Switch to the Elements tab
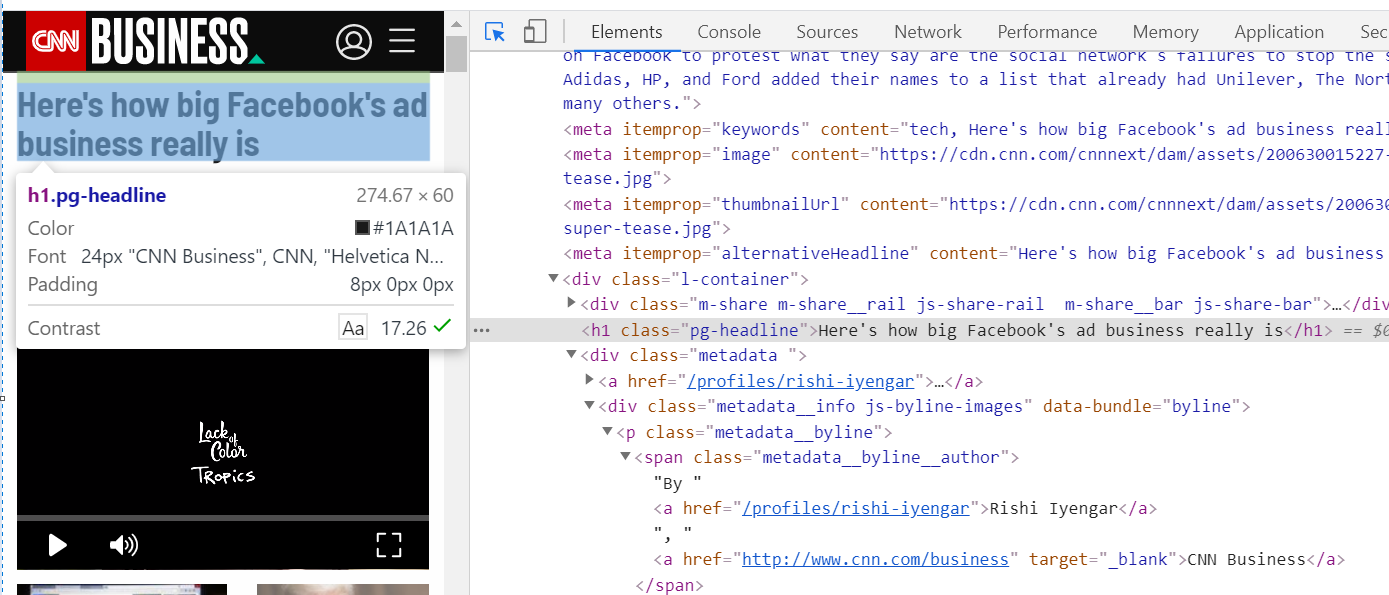The width and height of the screenshot is (1389, 595). click(x=627, y=32)
